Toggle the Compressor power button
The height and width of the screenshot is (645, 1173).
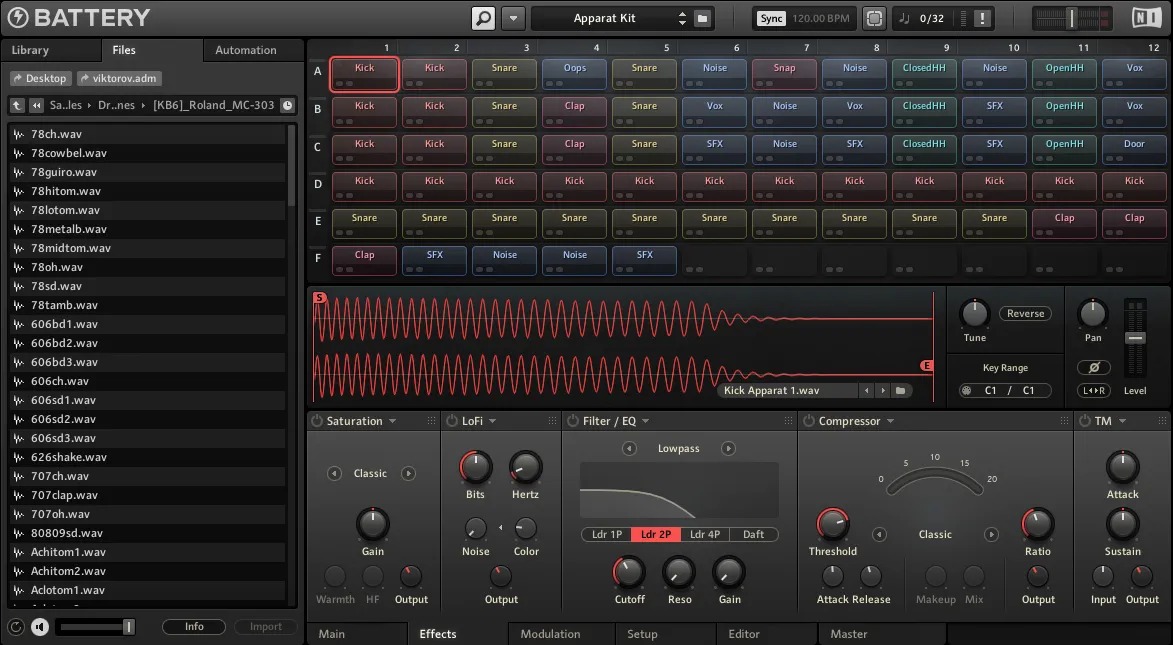(x=809, y=421)
